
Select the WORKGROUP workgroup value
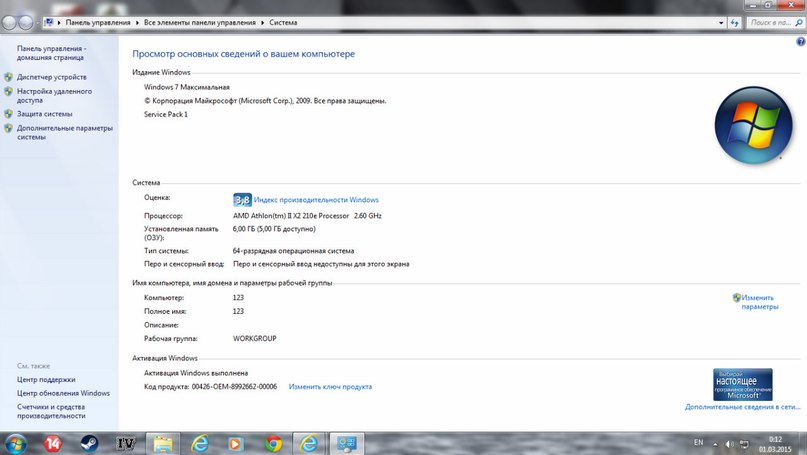click(x=254, y=339)
